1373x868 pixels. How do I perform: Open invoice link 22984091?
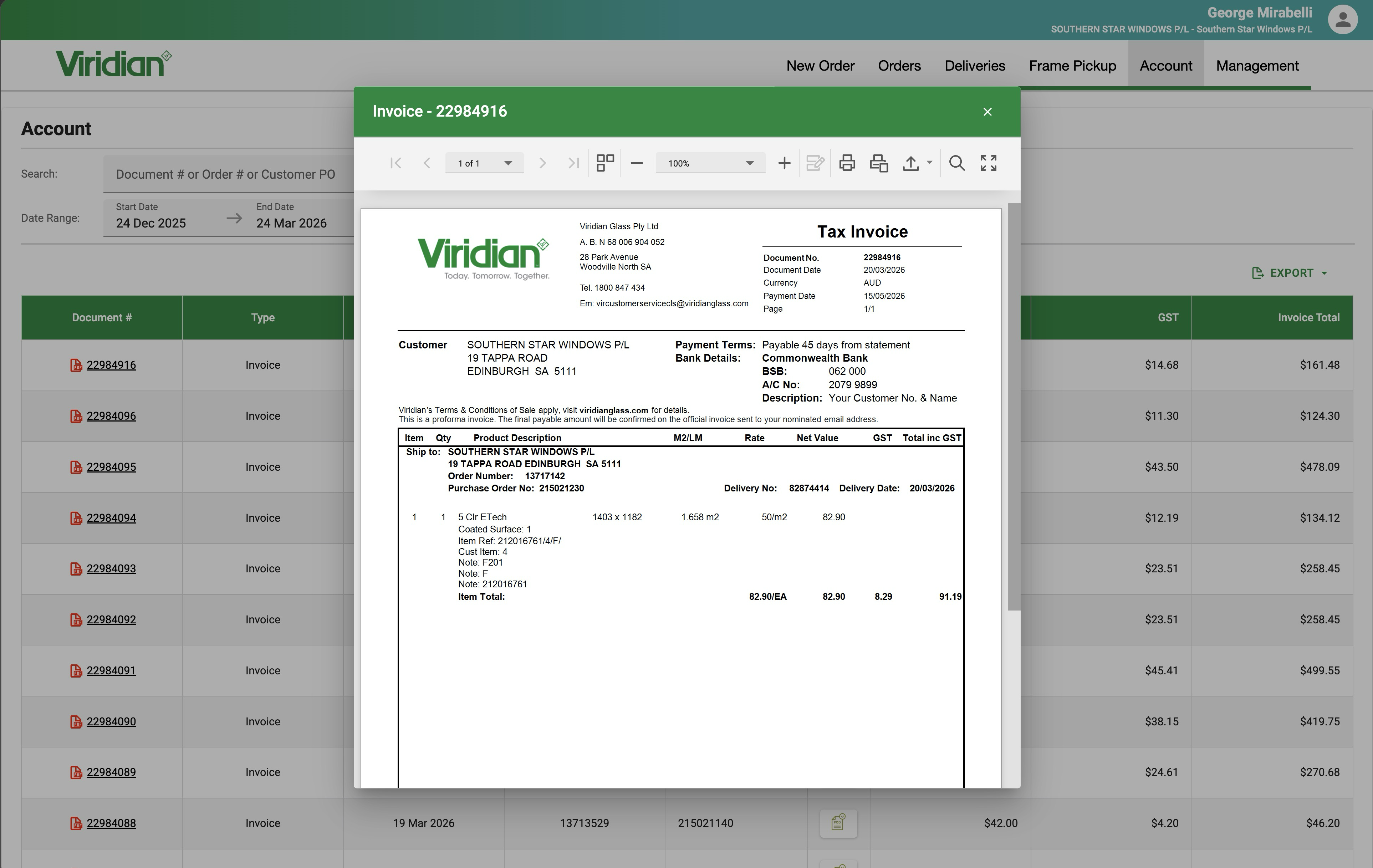click(111, 671)
